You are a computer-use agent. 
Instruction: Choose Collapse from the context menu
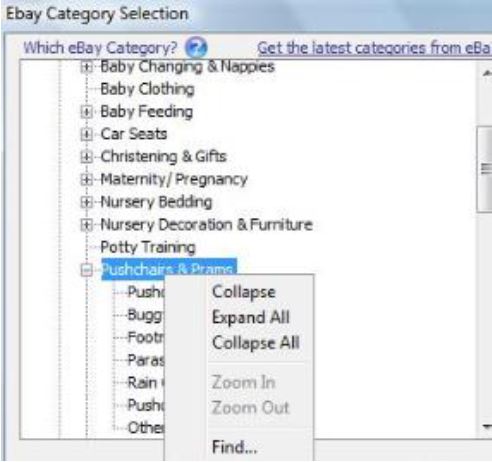(x=244, y=292)
